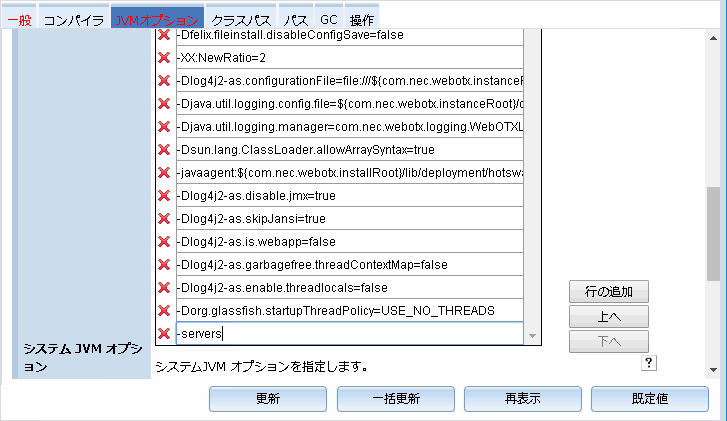This screenshot has height=421, width=727.
Task: Switch to the 一般 tab
Action: [19, 20]
